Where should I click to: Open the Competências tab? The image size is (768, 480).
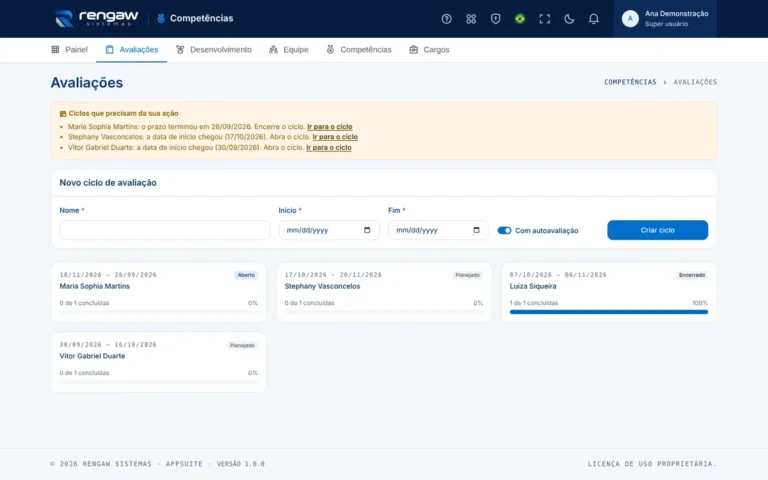click(359, 49)
